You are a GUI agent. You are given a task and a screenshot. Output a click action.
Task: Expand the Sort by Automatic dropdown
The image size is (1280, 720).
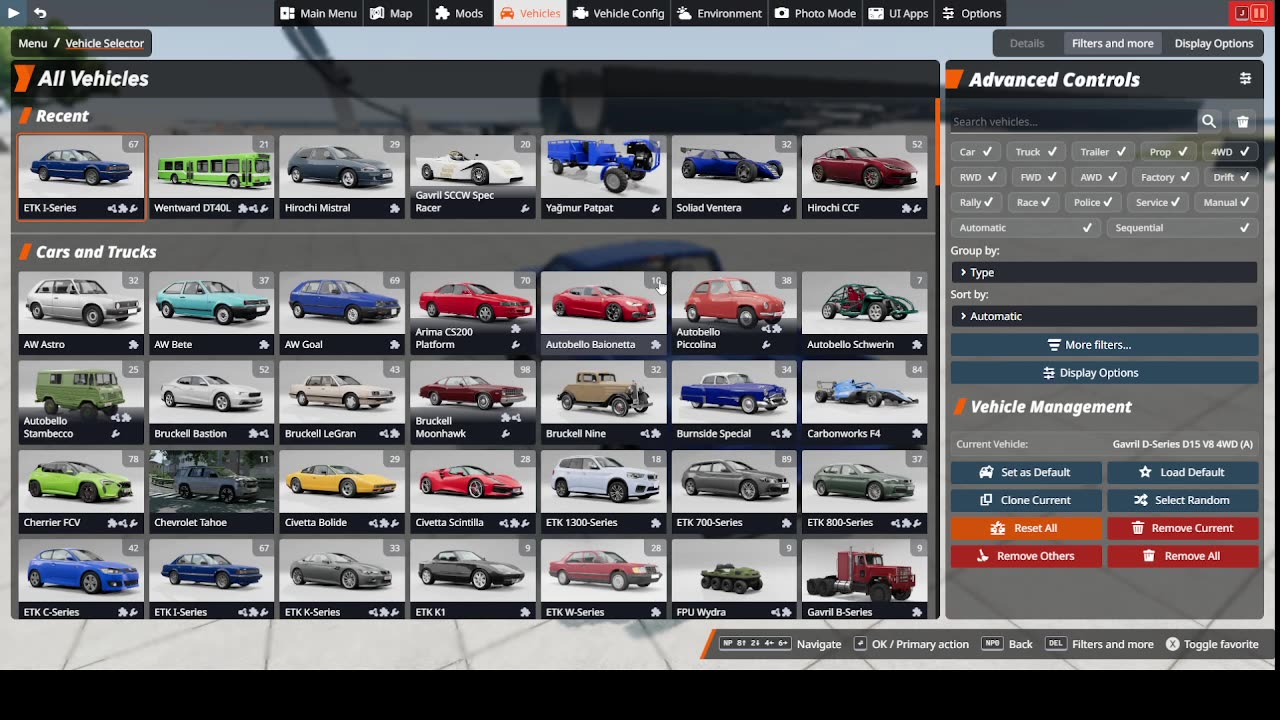pyautogui.click(x=1104, y=316)
